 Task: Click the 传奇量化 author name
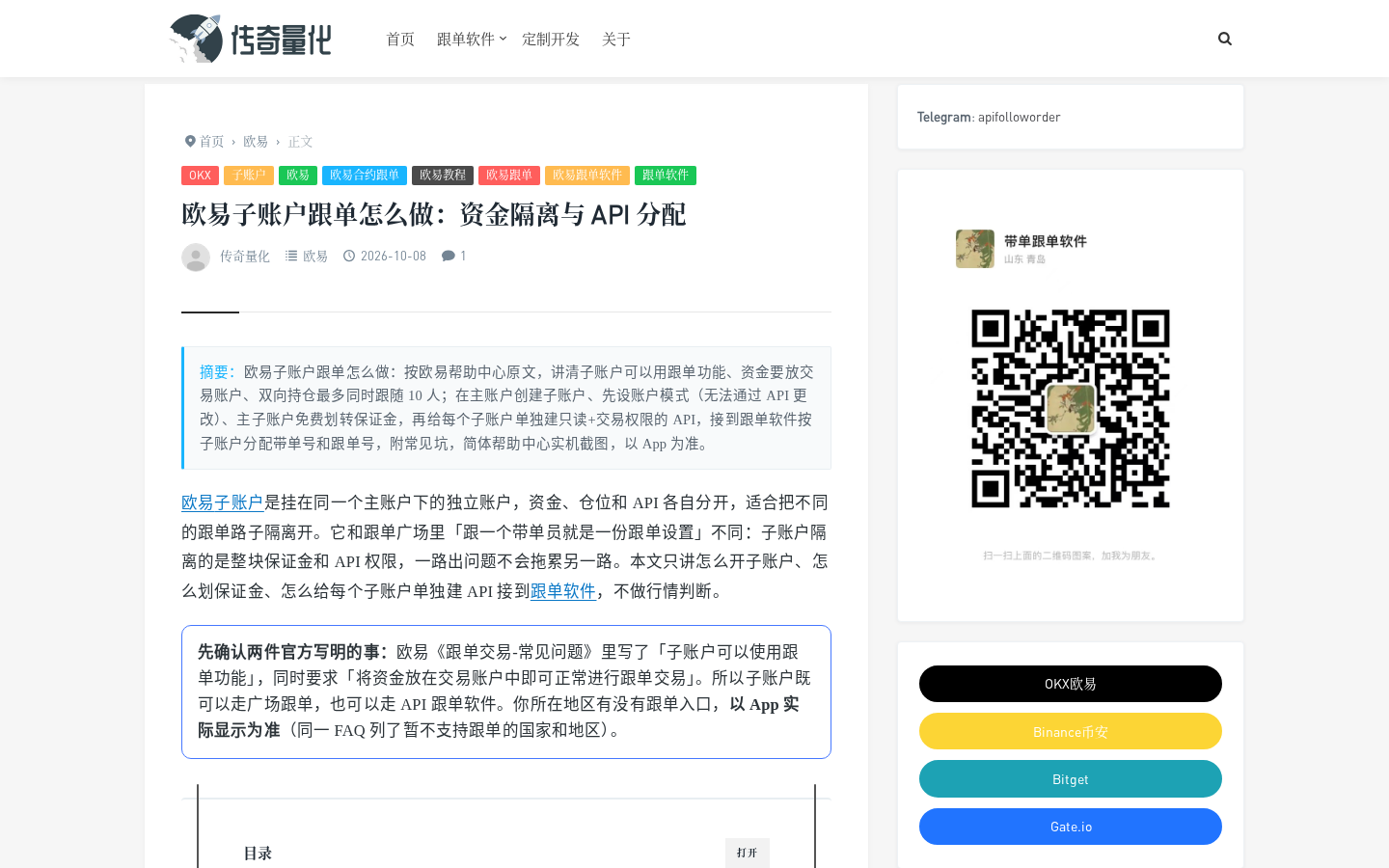coord(245,257)
